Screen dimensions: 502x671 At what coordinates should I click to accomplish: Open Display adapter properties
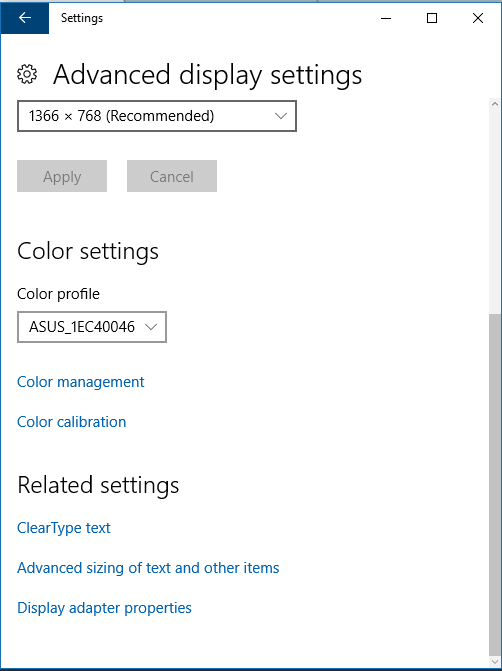(104, 608)
